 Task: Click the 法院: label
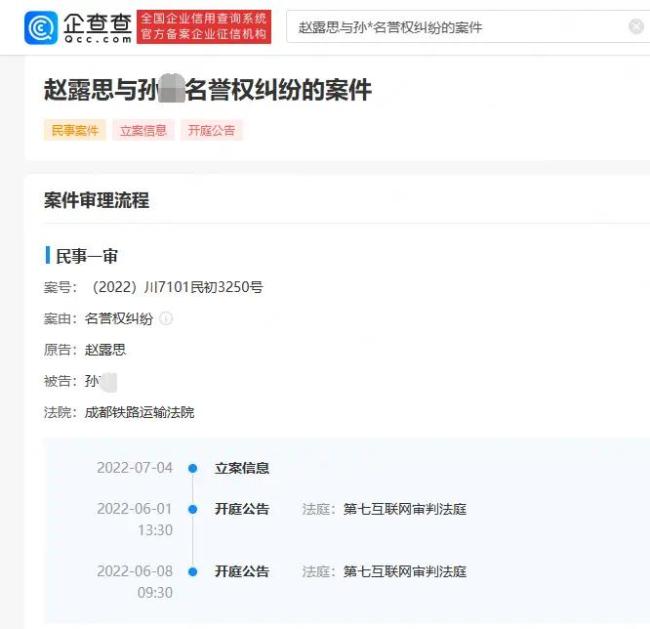pos(61,412)
